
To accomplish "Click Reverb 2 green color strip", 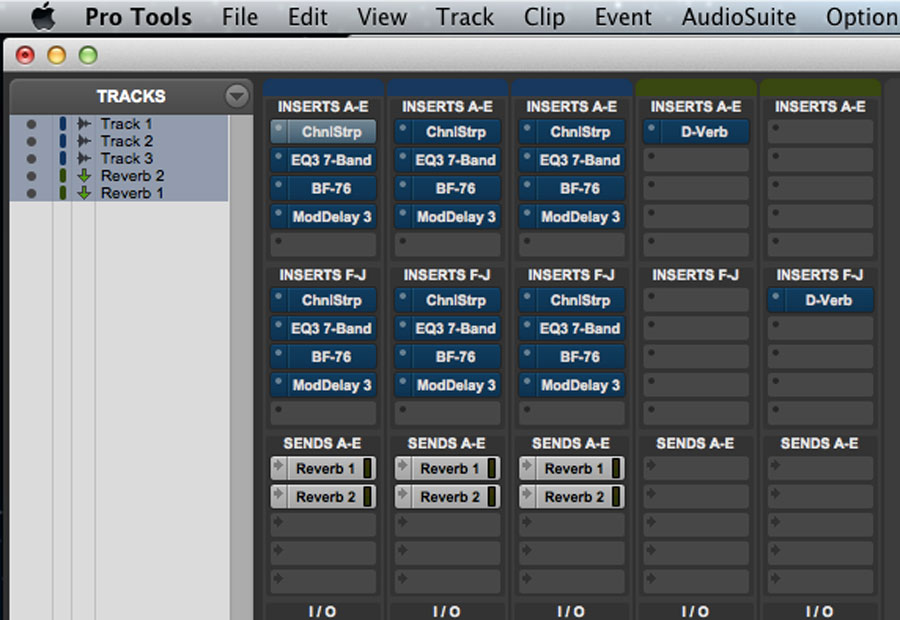I will [x=63, y=176].
